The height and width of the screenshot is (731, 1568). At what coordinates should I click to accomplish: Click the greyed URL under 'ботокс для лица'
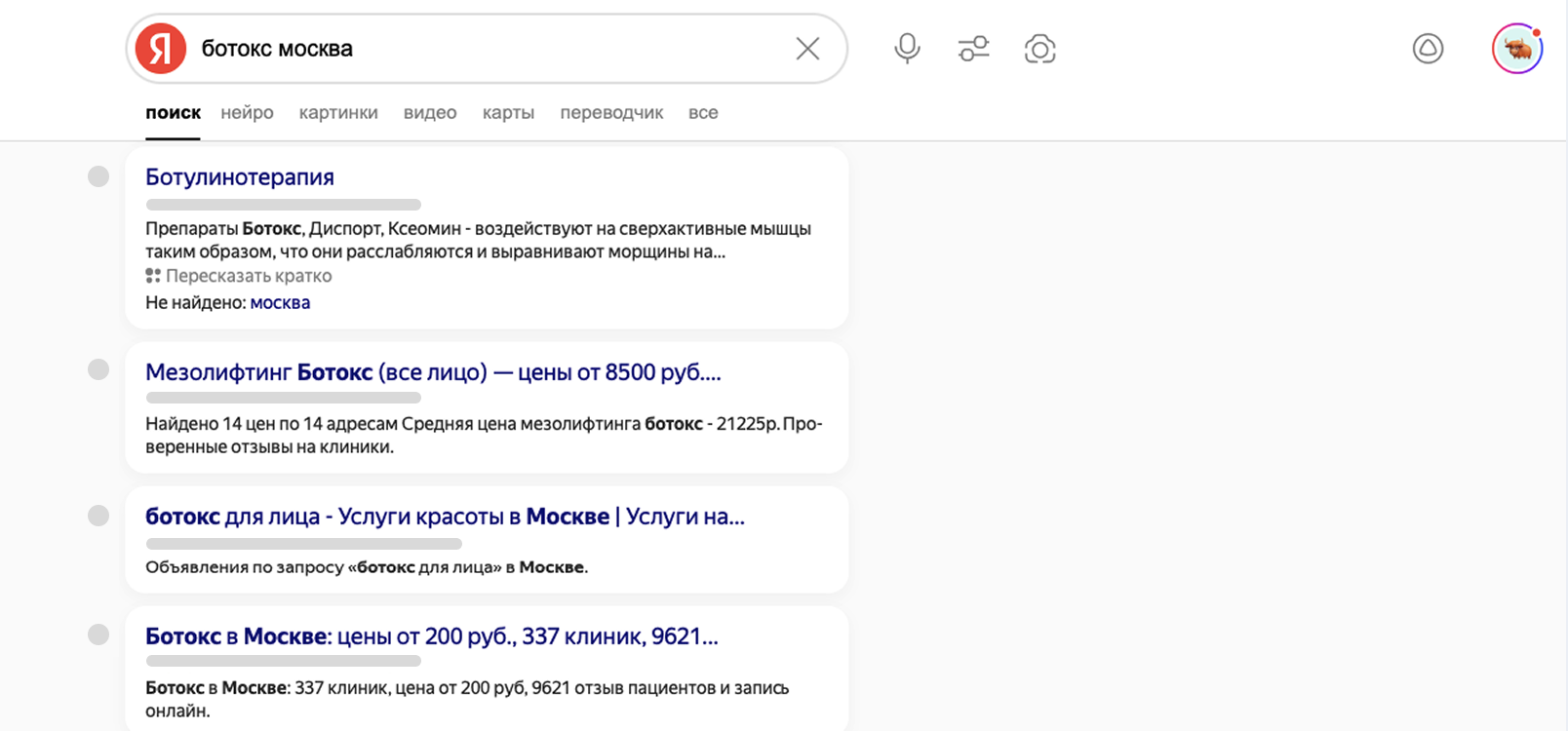point(304,544)
